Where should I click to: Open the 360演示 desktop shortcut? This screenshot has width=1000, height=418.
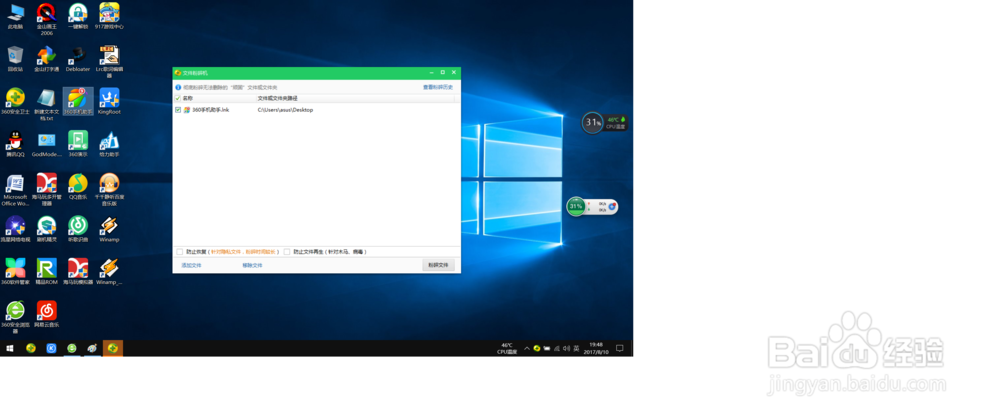[x=78, y=144]
